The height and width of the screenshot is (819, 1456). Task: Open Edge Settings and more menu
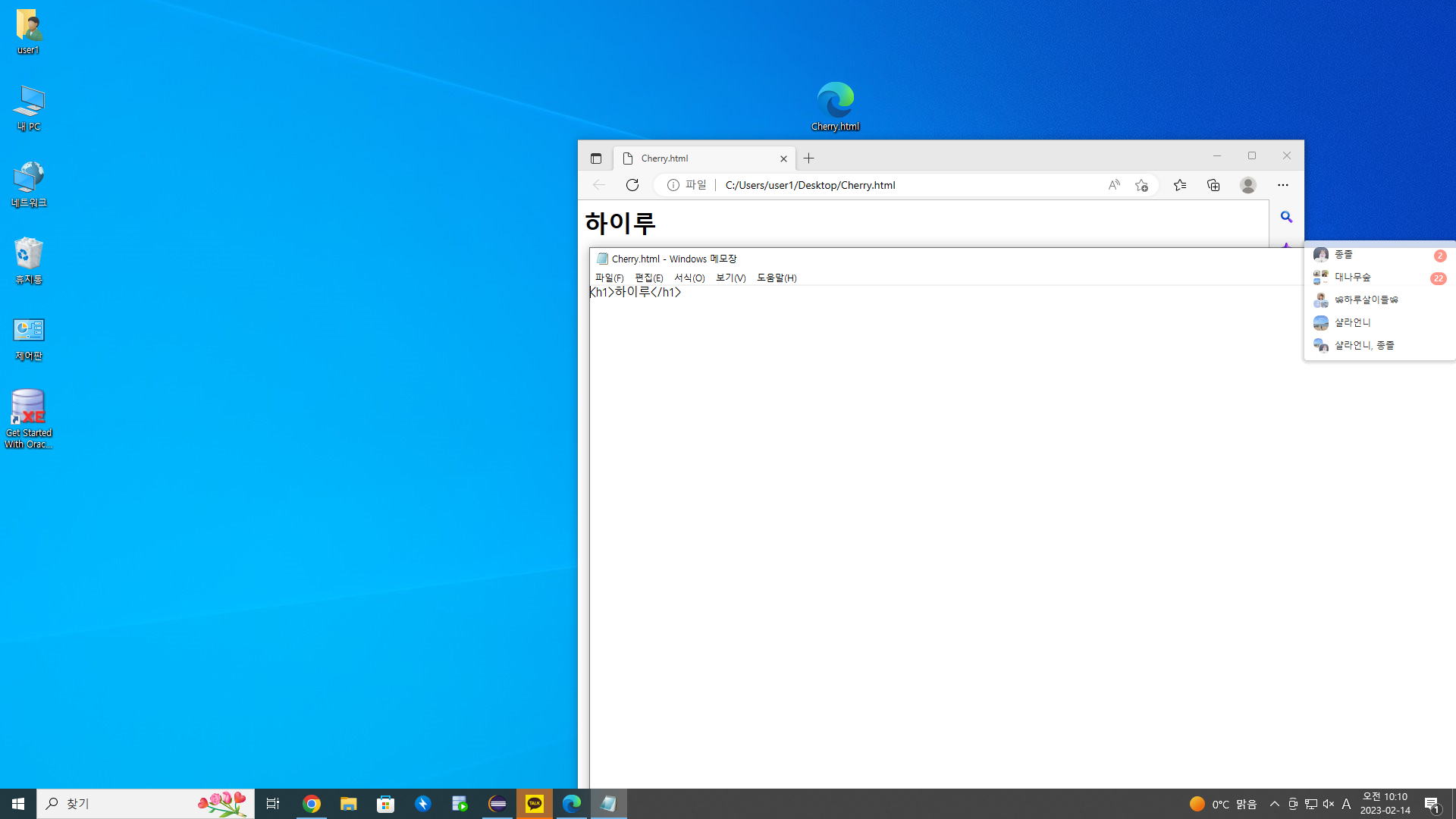1283,185
